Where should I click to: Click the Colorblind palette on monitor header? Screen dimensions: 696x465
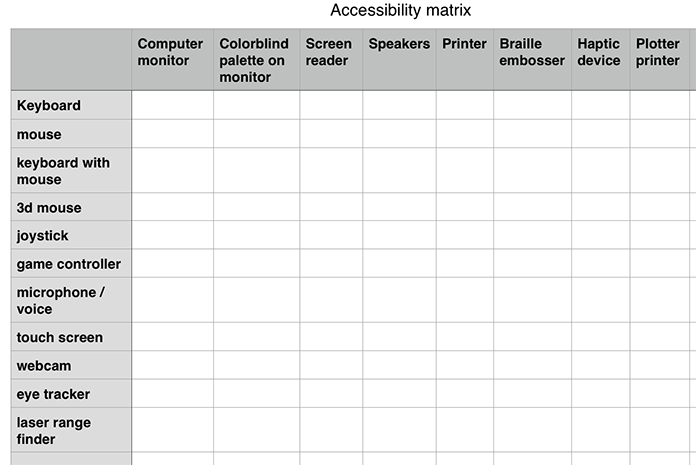(x=257, y=60)
